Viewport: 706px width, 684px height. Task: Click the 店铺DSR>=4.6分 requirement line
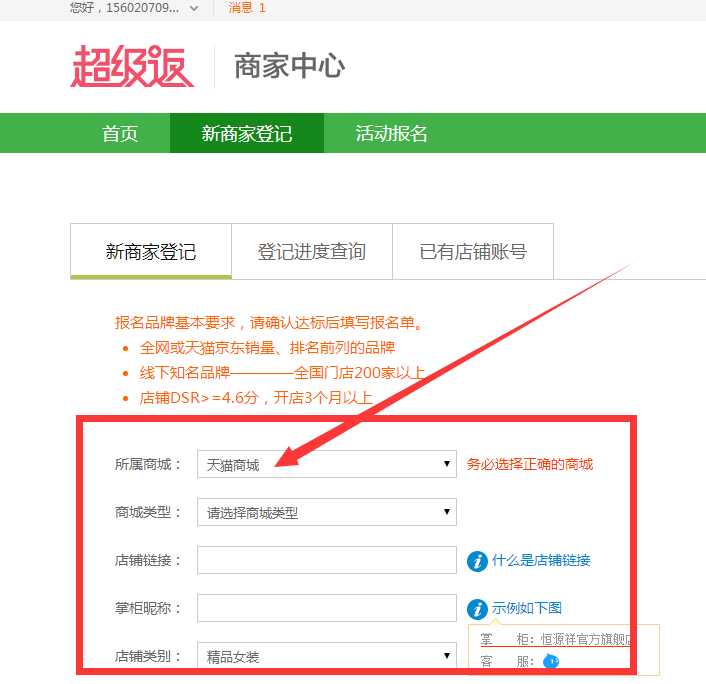click(256, 398)
